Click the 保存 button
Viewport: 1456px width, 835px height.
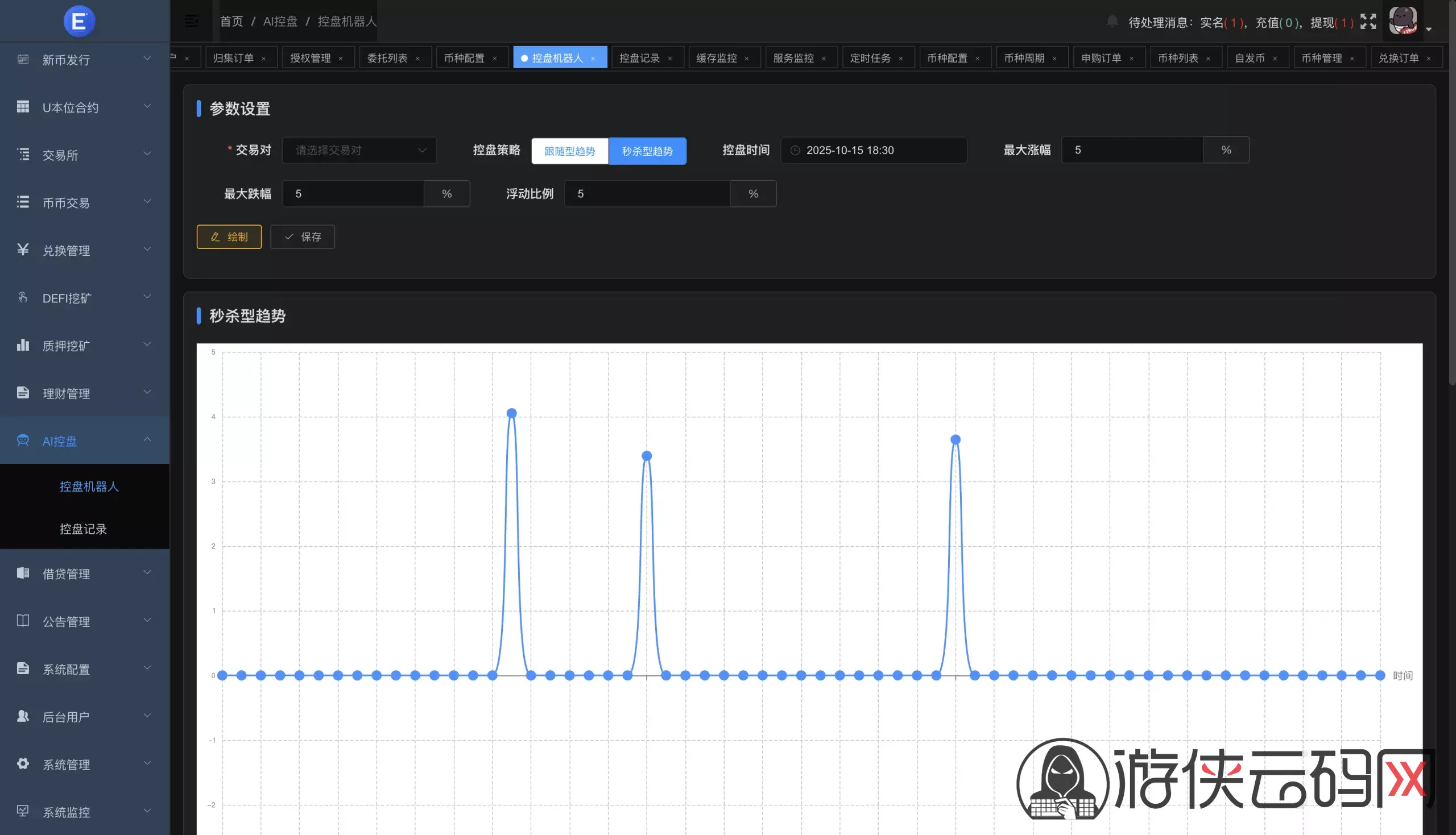tap(303, 237)
